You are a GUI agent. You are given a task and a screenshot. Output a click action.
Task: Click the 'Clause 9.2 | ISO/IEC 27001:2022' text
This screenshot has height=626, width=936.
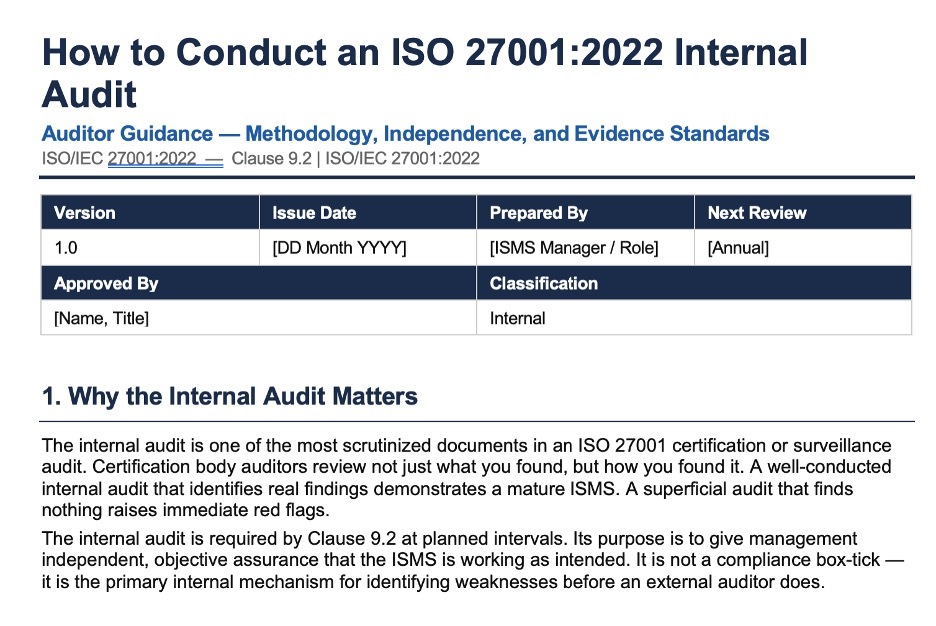click(355, 159)
